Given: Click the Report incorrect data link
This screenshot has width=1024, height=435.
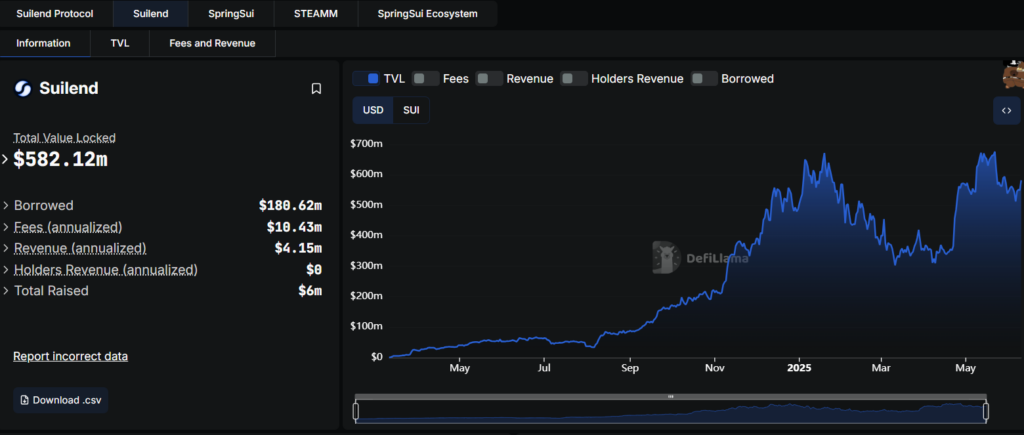Looking at the screenshot, I should pyautogui.click(x=71, y=356).
